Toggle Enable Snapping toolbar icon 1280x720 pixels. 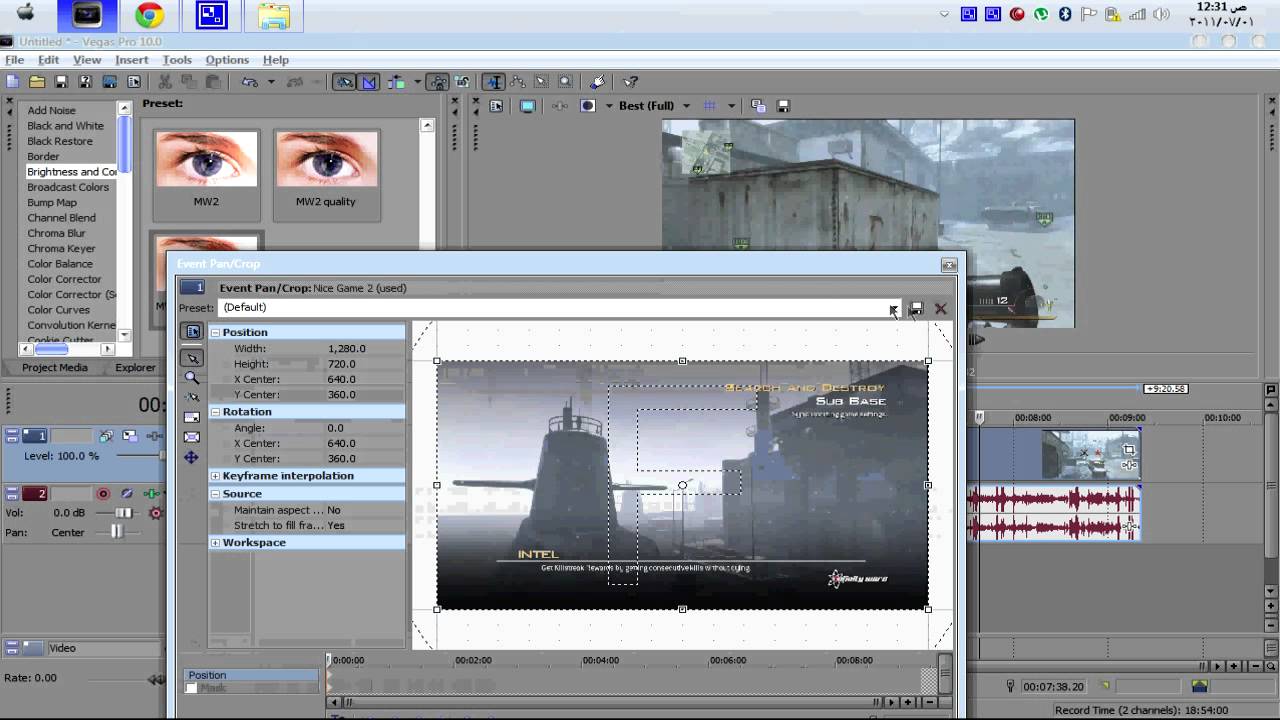(344, 82)
